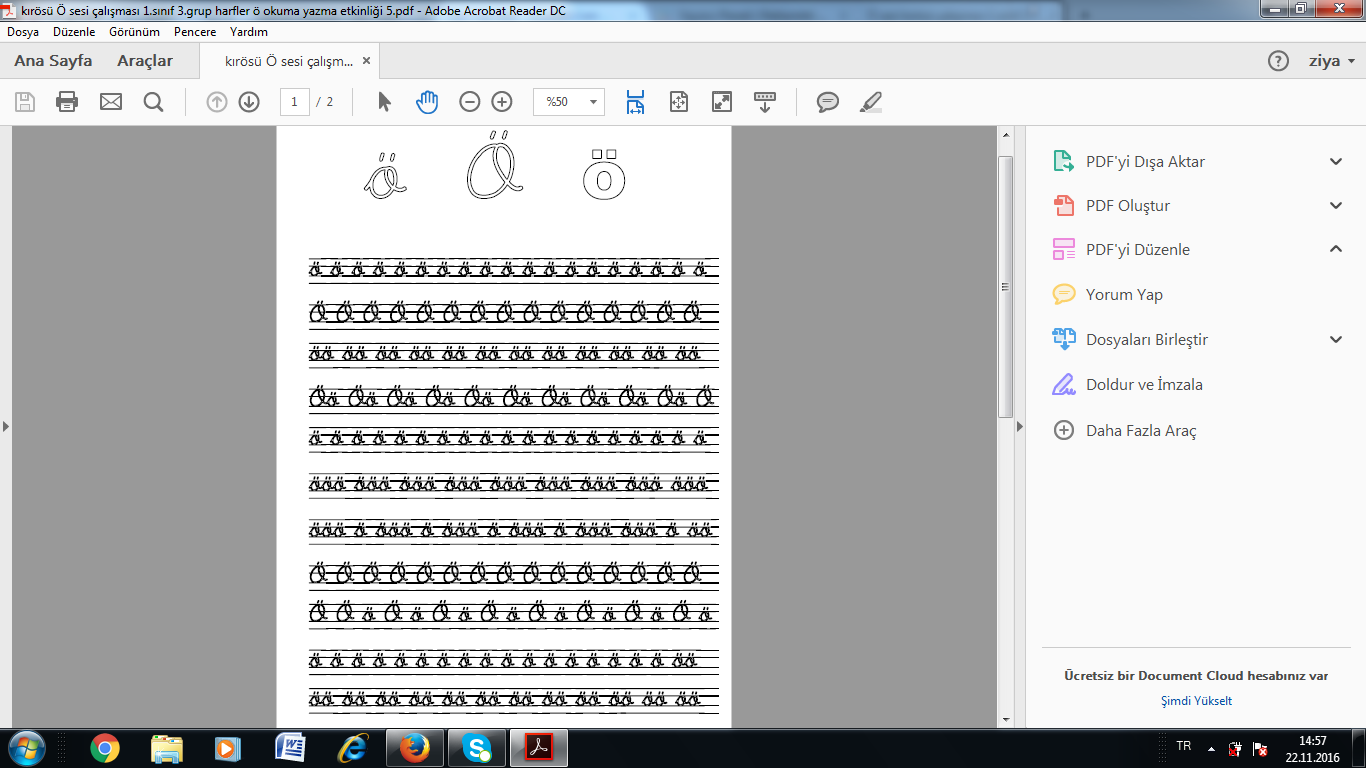This screenshot has width=1366, height=768.
Task: Go to next page arrow
Action: pyautogui.click(x=249, y=102)
